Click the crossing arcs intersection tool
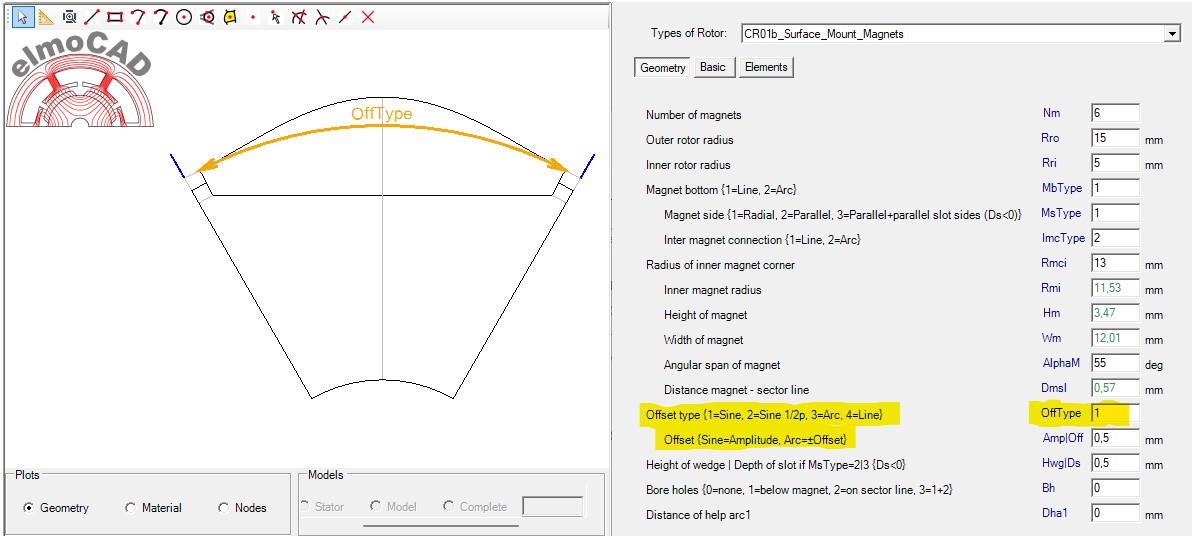1192x536 pixels. click(322, 16)
